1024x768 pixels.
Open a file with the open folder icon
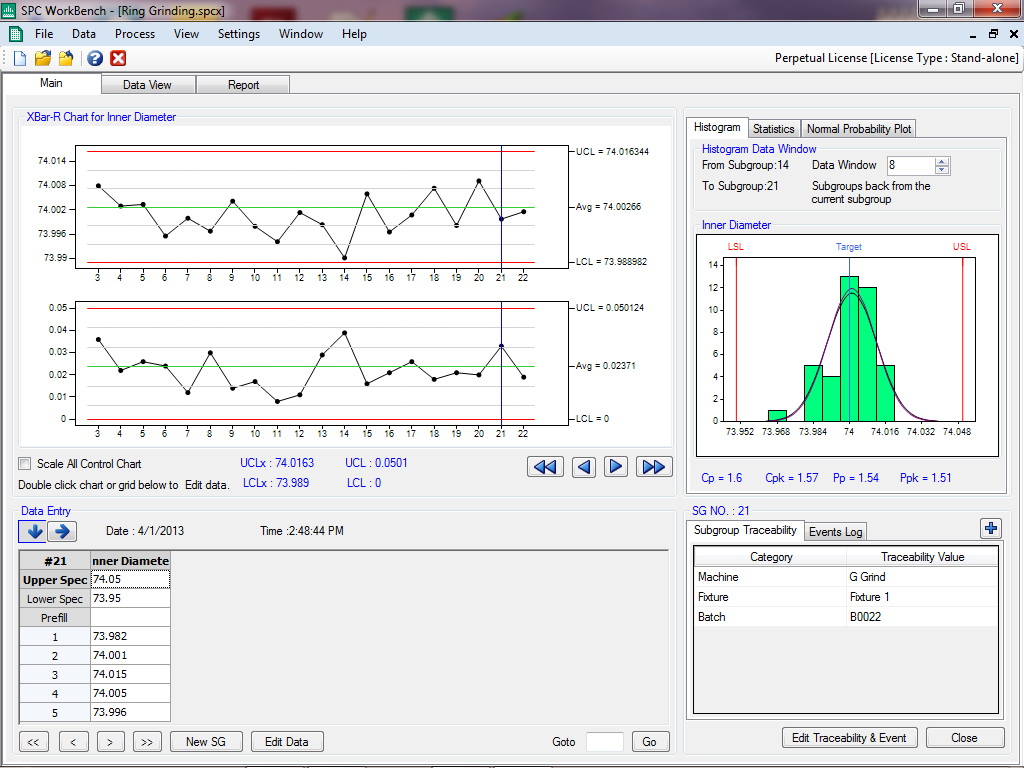coord(42,58)
